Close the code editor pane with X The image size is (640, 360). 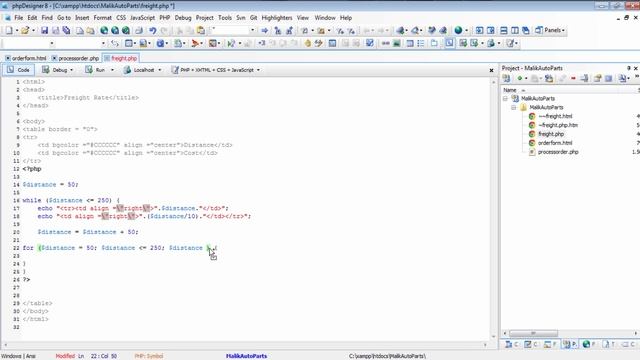coord(491,70)
